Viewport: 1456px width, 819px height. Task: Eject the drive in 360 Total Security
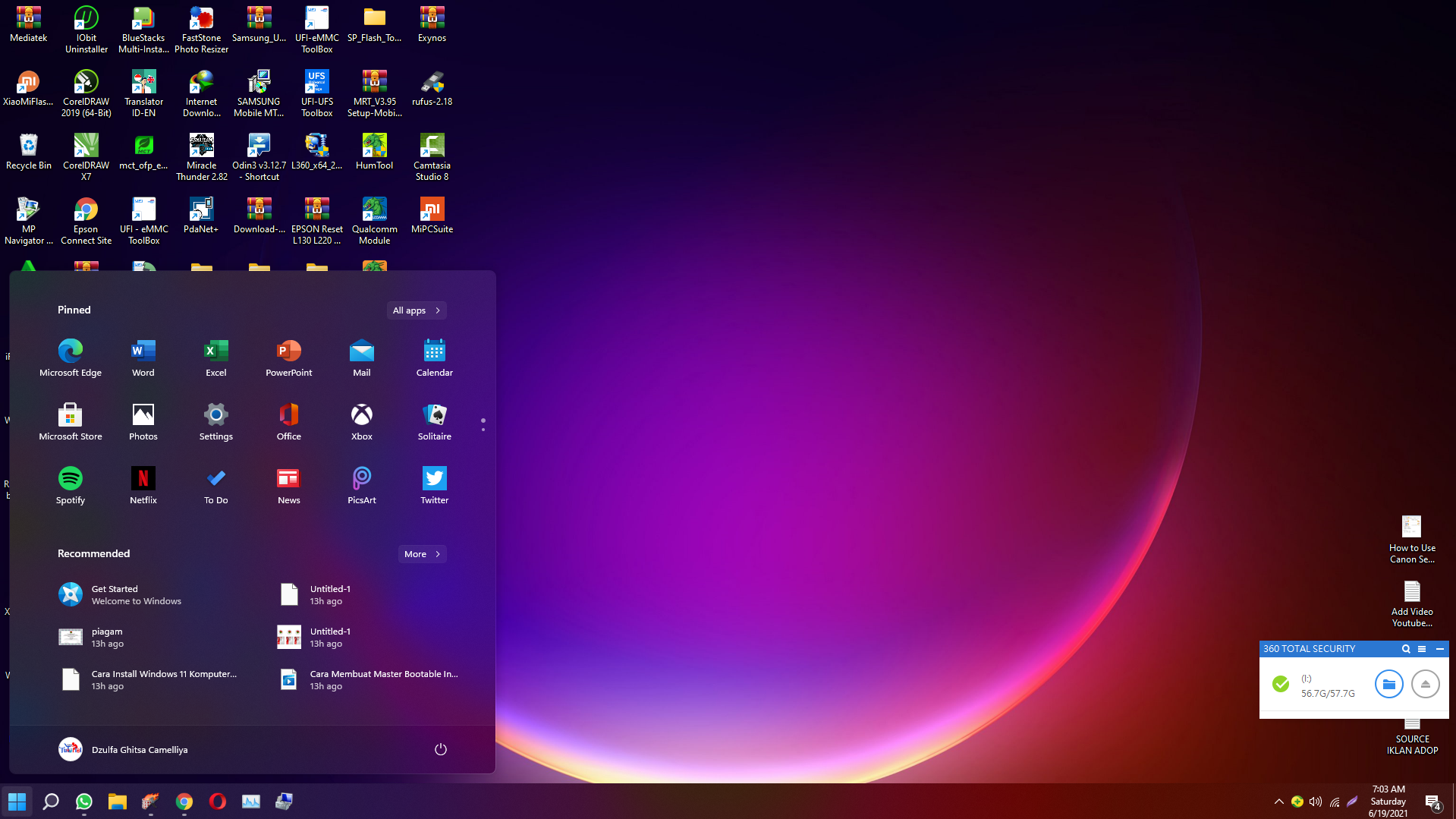[1426, 684]
